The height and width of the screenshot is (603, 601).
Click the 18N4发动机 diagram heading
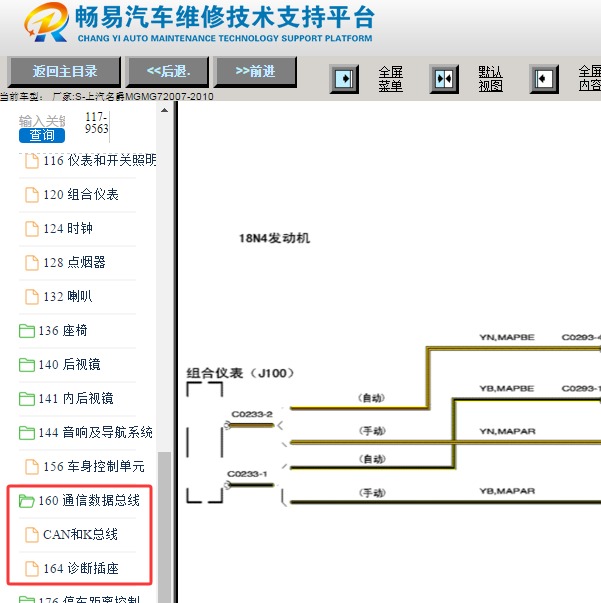pyautogui.click(x=274, y=238)
